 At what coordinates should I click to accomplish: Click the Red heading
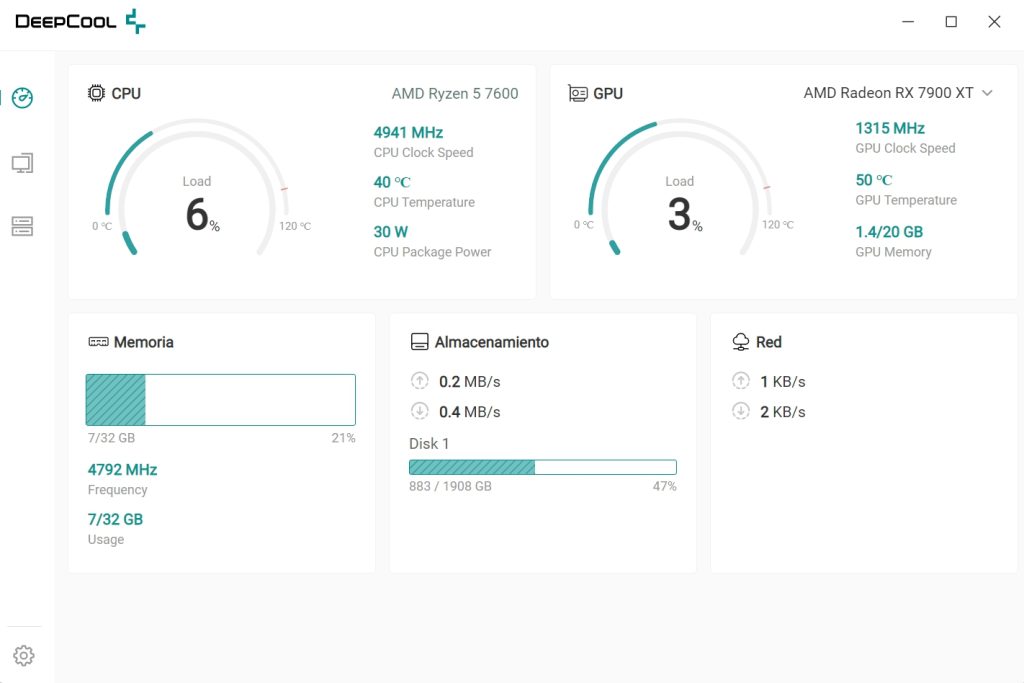coord(769,342)
